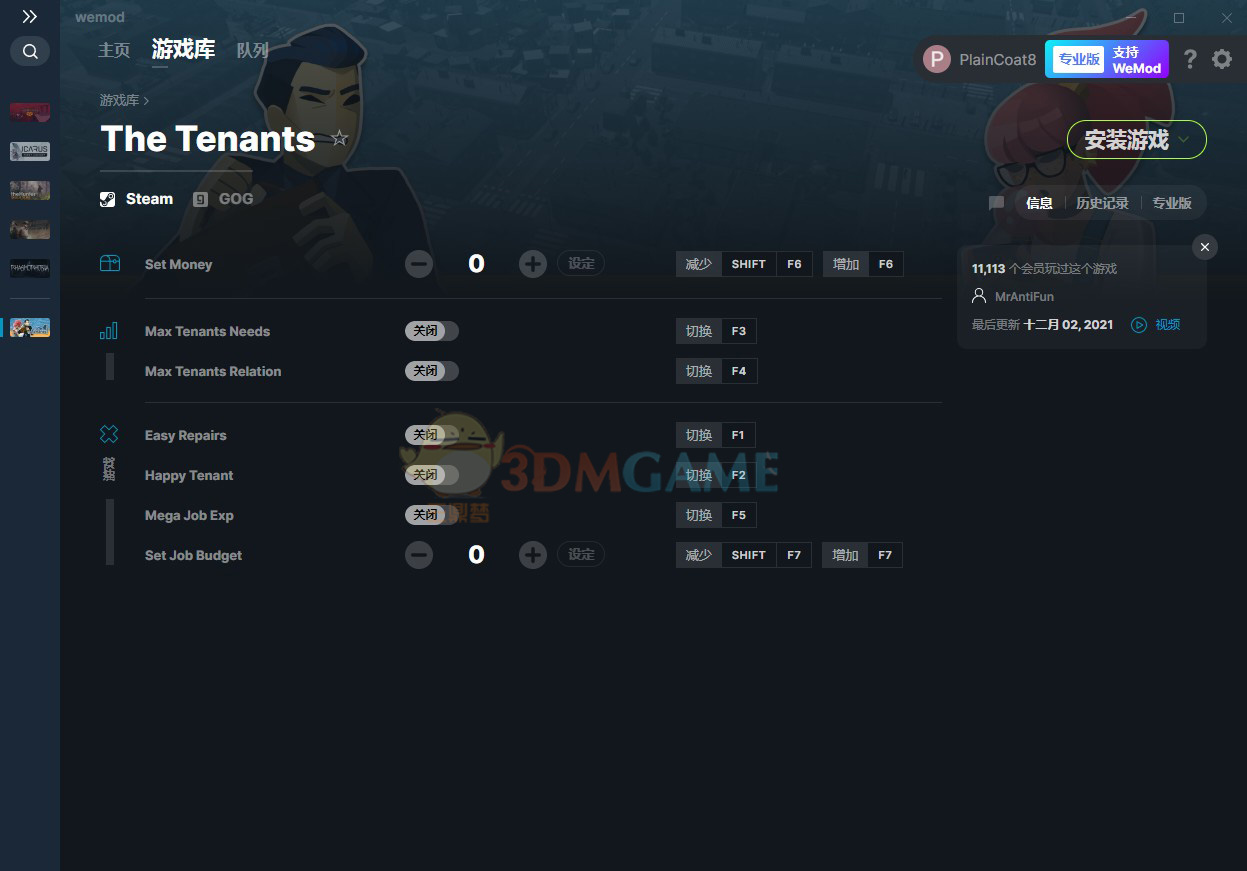The height and width of the screenshot is (871, 1247).
Task: Open MrAntiFun author link
Action: [1024, 297]
